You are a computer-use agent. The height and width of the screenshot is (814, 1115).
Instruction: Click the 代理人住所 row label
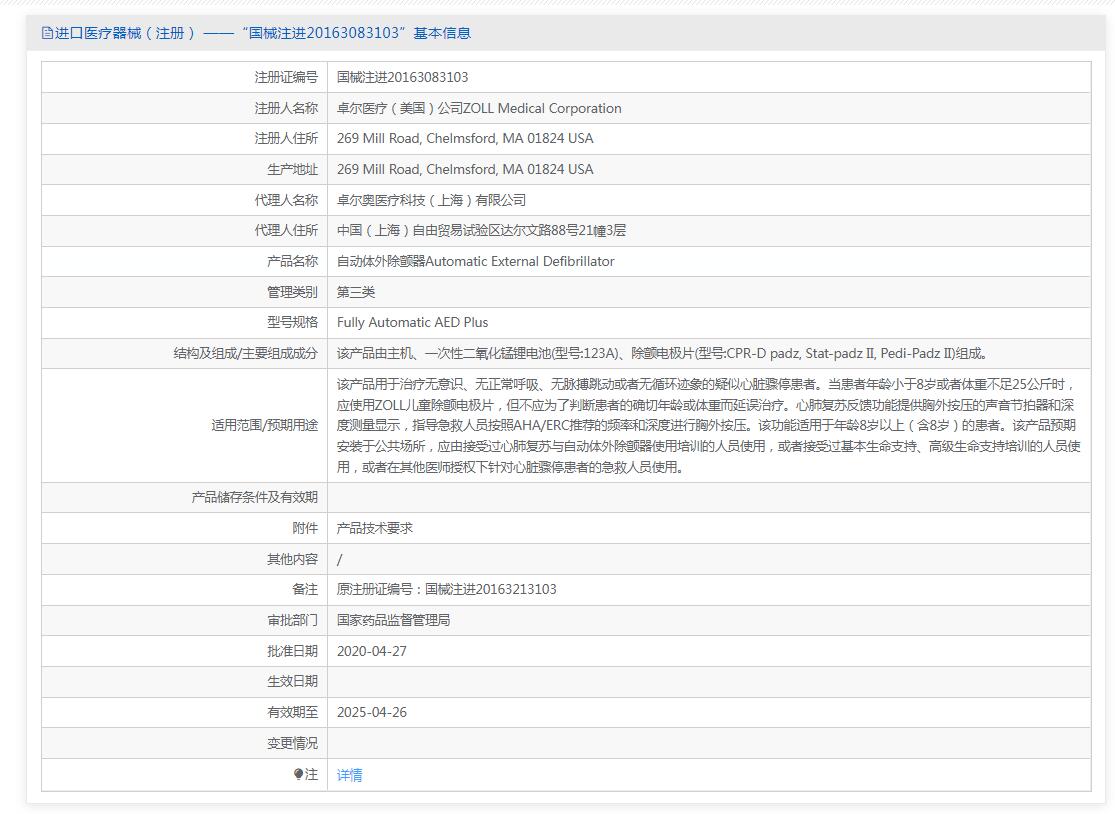point(286,230)
